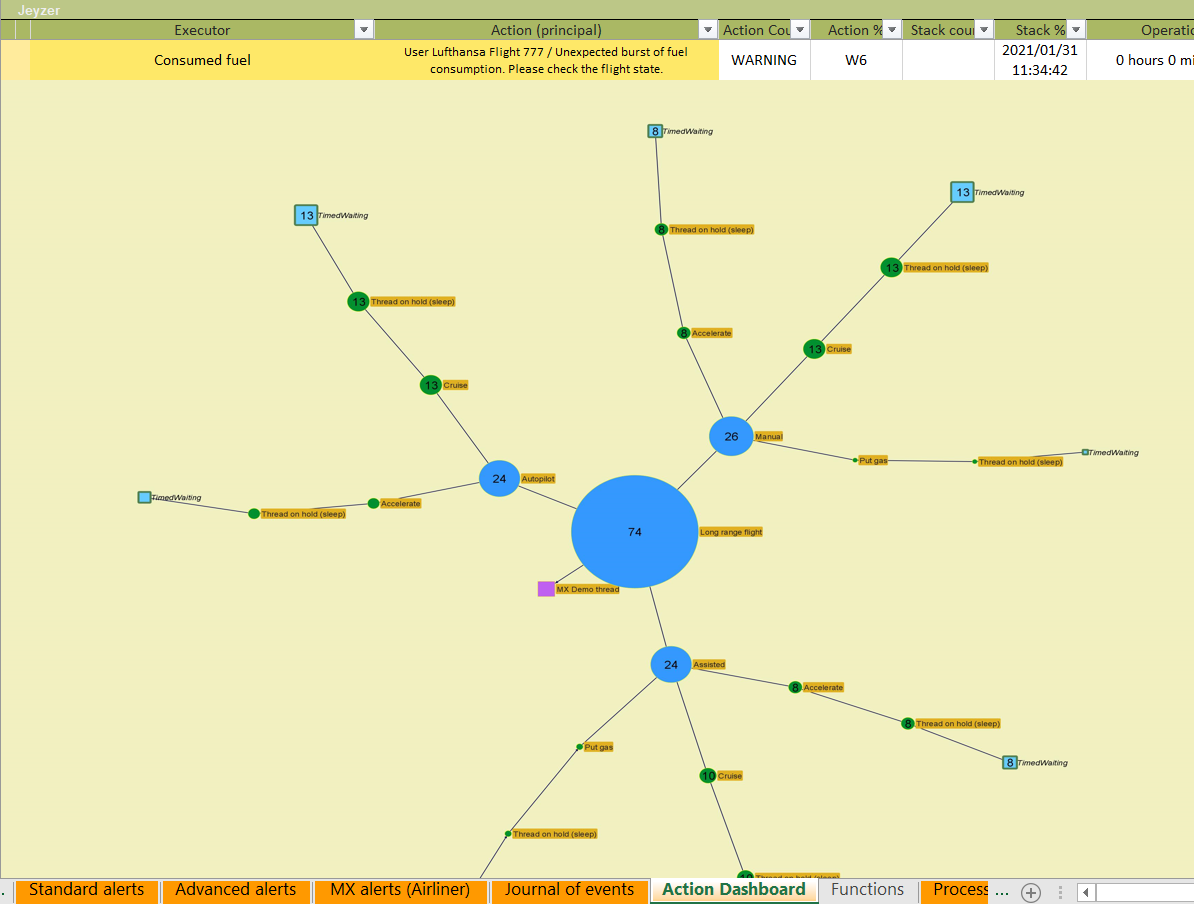
Task: Click the central blue 74 node
Action: (x=634, y=532)
